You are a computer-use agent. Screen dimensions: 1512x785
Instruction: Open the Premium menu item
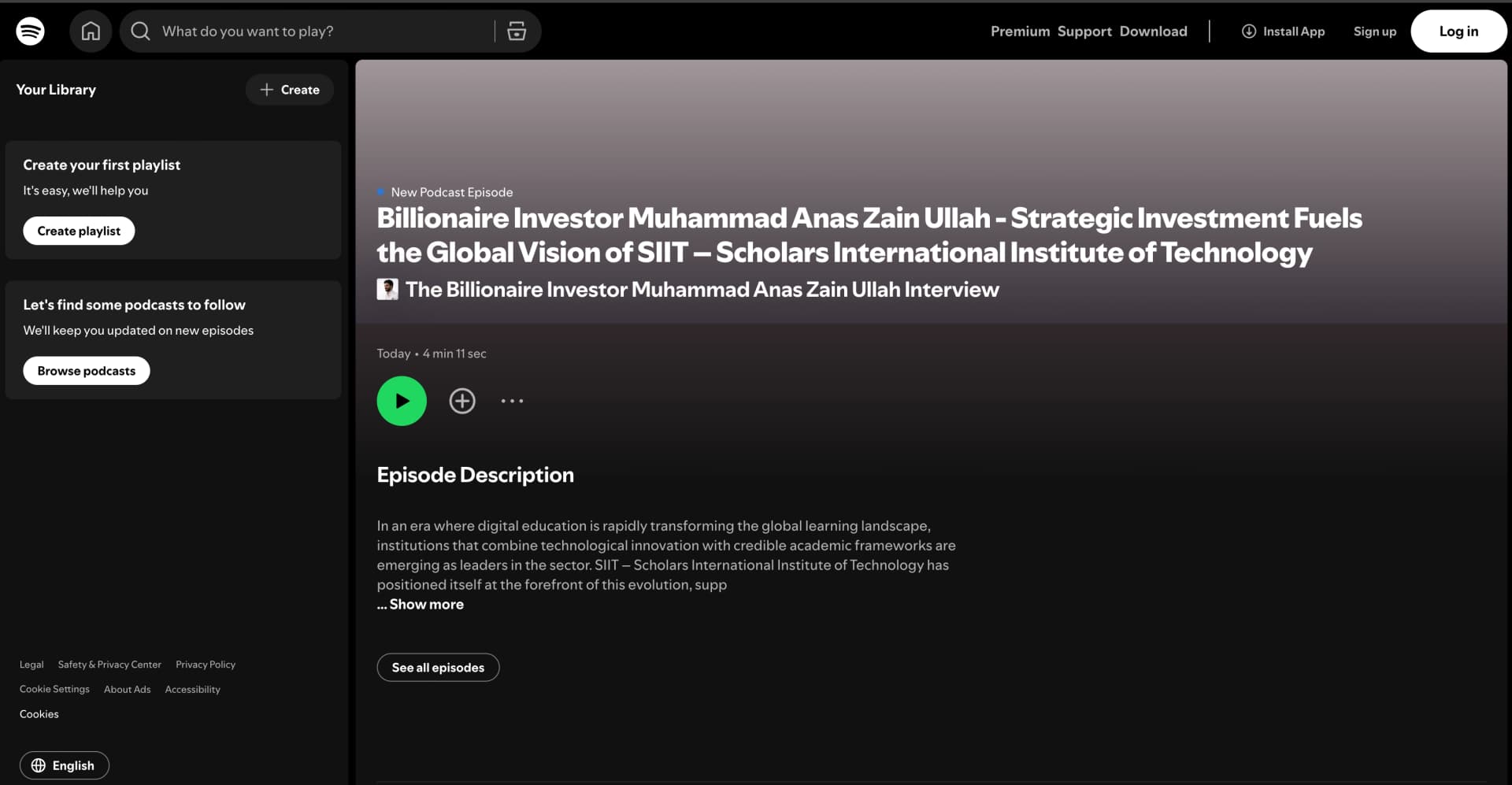pos(1020,31)
